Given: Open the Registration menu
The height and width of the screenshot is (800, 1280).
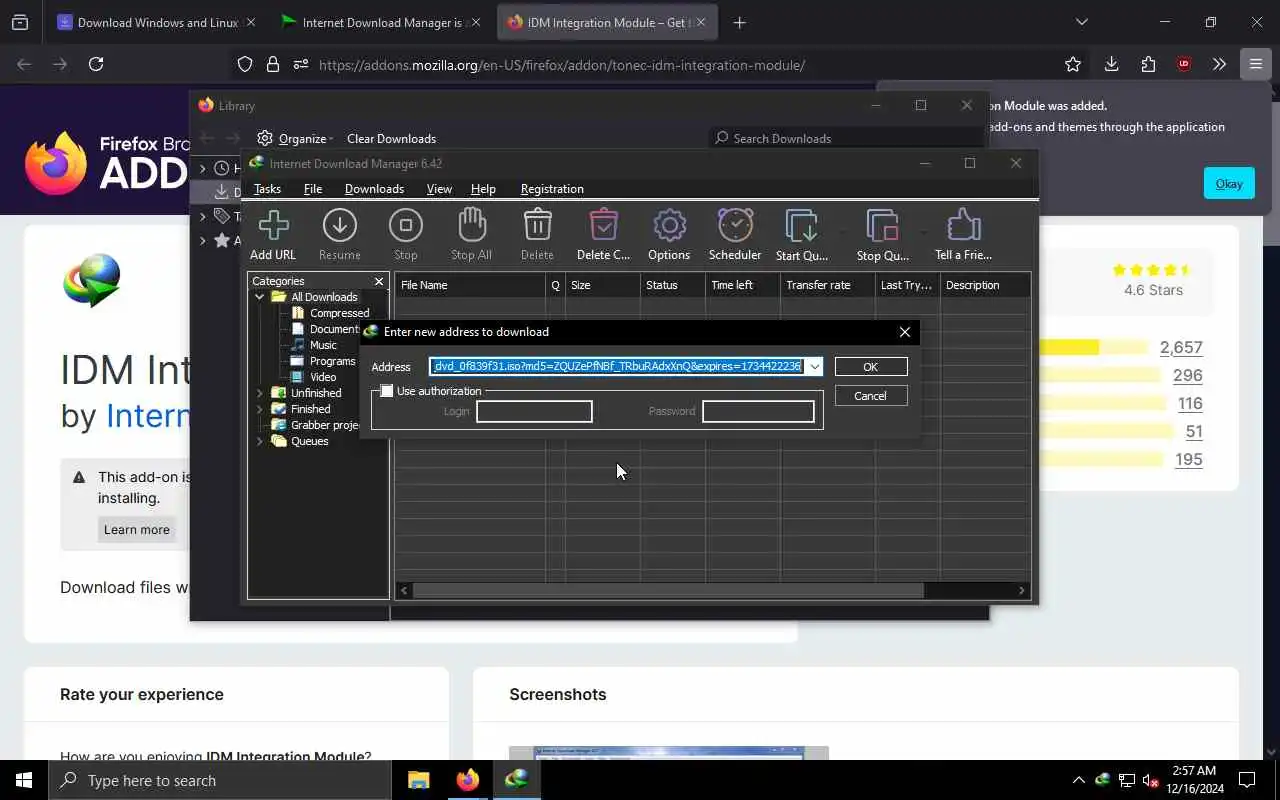Looking at the screenshot, I should [x=552, y=188].
